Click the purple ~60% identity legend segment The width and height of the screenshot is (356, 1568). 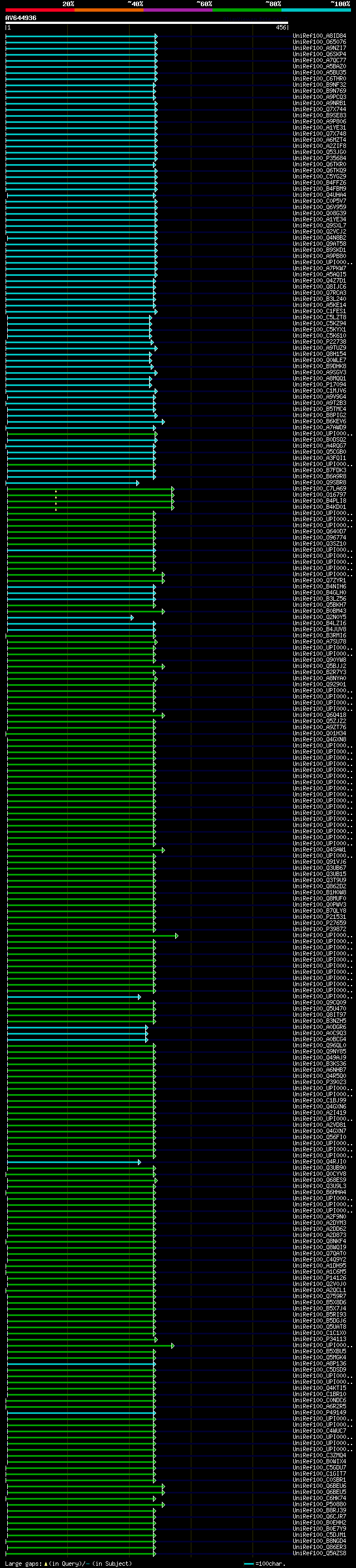pos(179,10)
